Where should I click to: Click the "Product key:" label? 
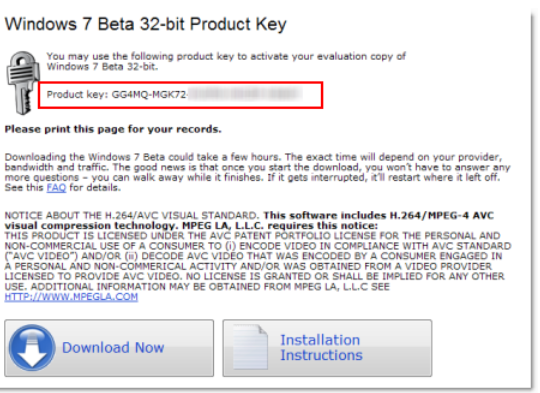(77, 95)
